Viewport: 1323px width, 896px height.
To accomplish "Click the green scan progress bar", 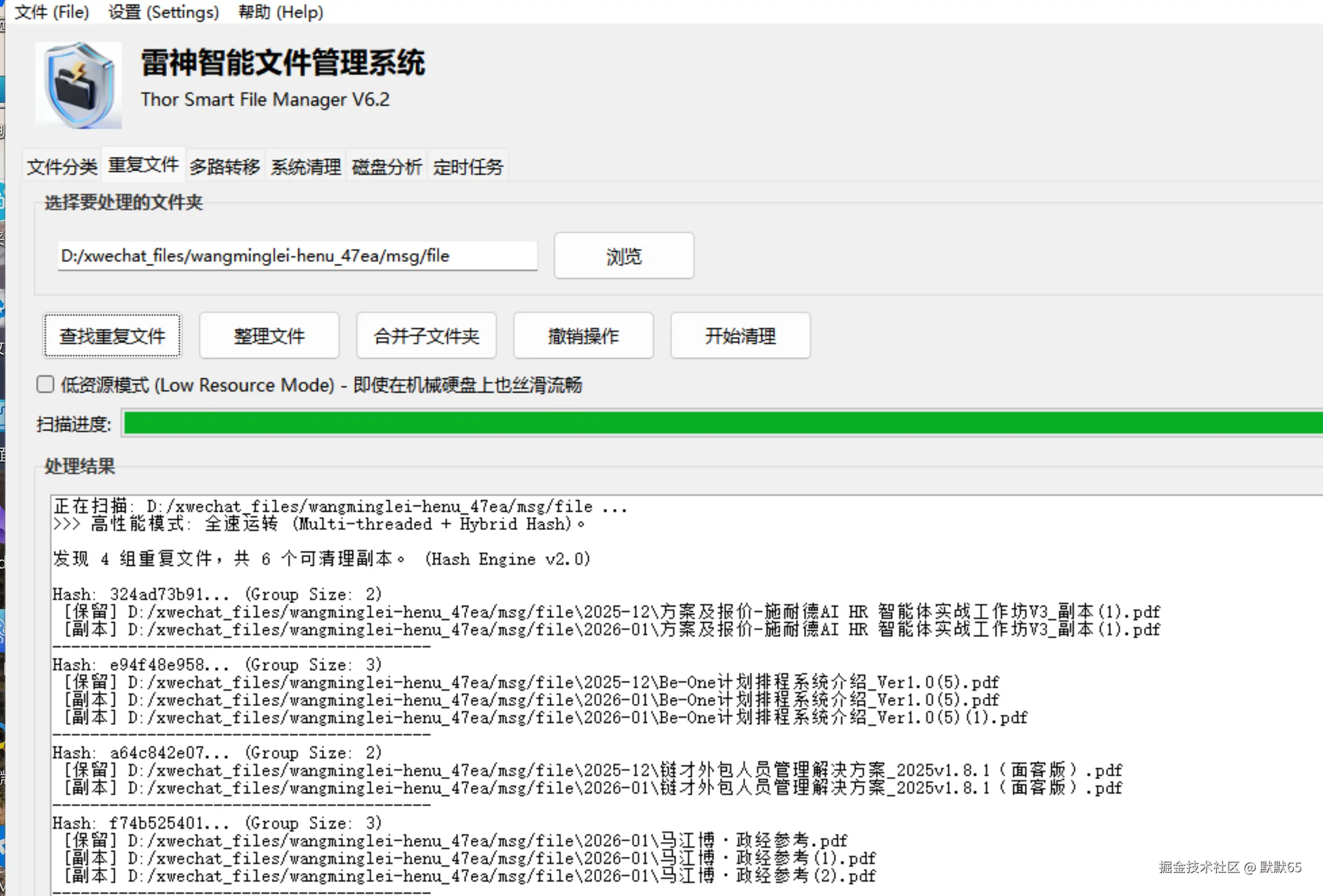I will point(722,423).
